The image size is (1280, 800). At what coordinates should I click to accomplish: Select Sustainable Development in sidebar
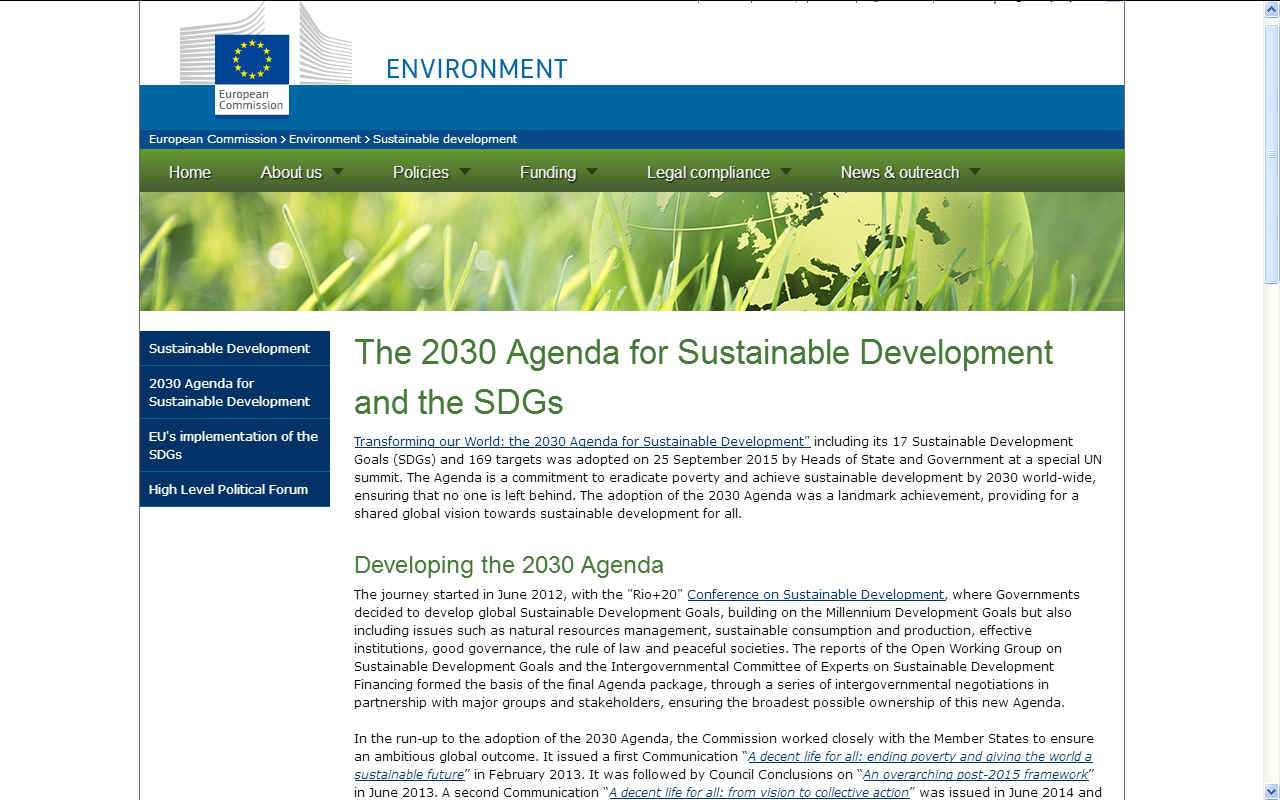pyautogui.click(x=235, y=348)
